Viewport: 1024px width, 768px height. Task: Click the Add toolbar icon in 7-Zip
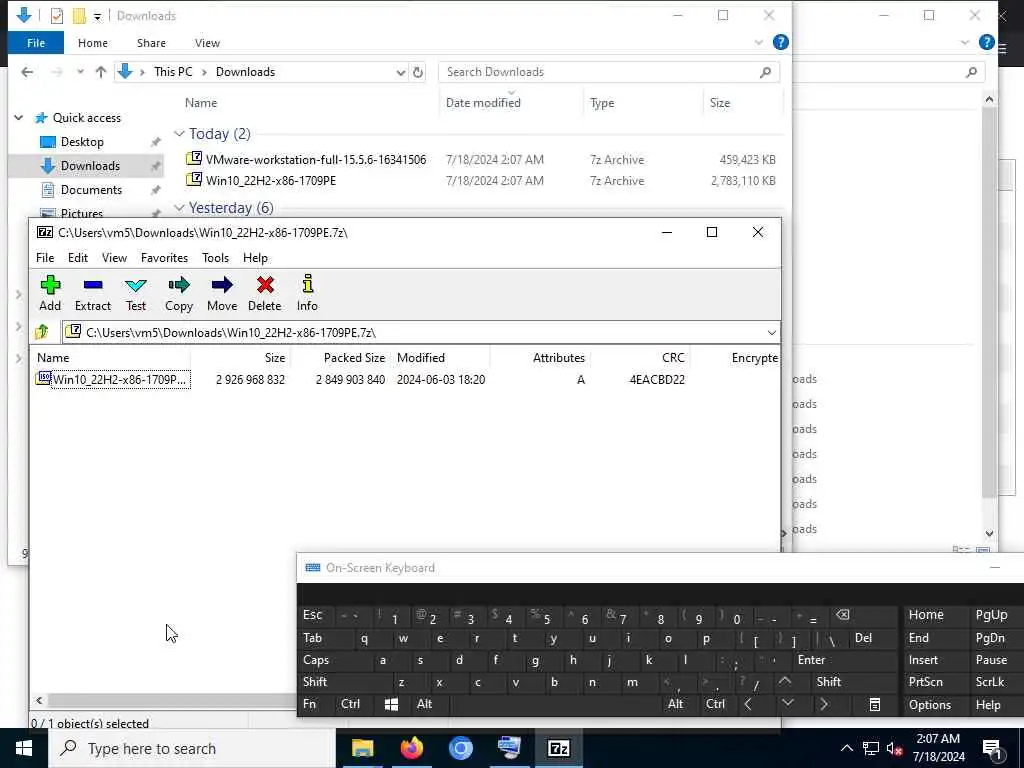click(50, 293)
